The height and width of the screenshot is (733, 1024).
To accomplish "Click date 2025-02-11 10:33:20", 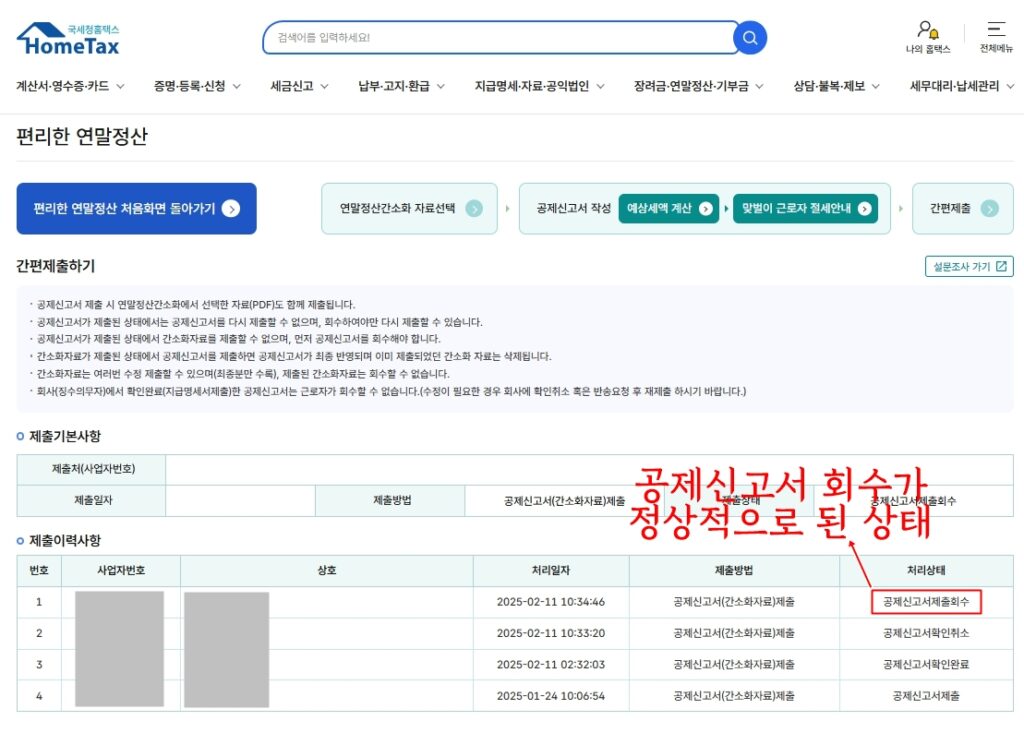I will 551,633.
